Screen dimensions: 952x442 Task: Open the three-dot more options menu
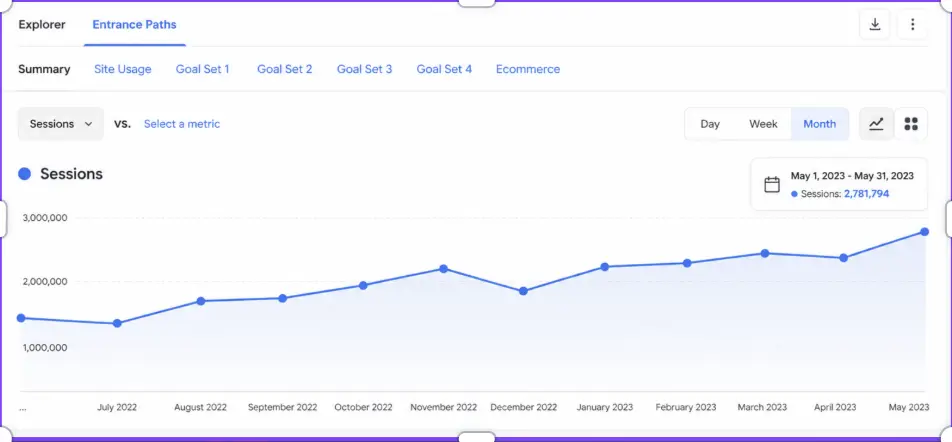pyautogui.click(x=912, y=24)
